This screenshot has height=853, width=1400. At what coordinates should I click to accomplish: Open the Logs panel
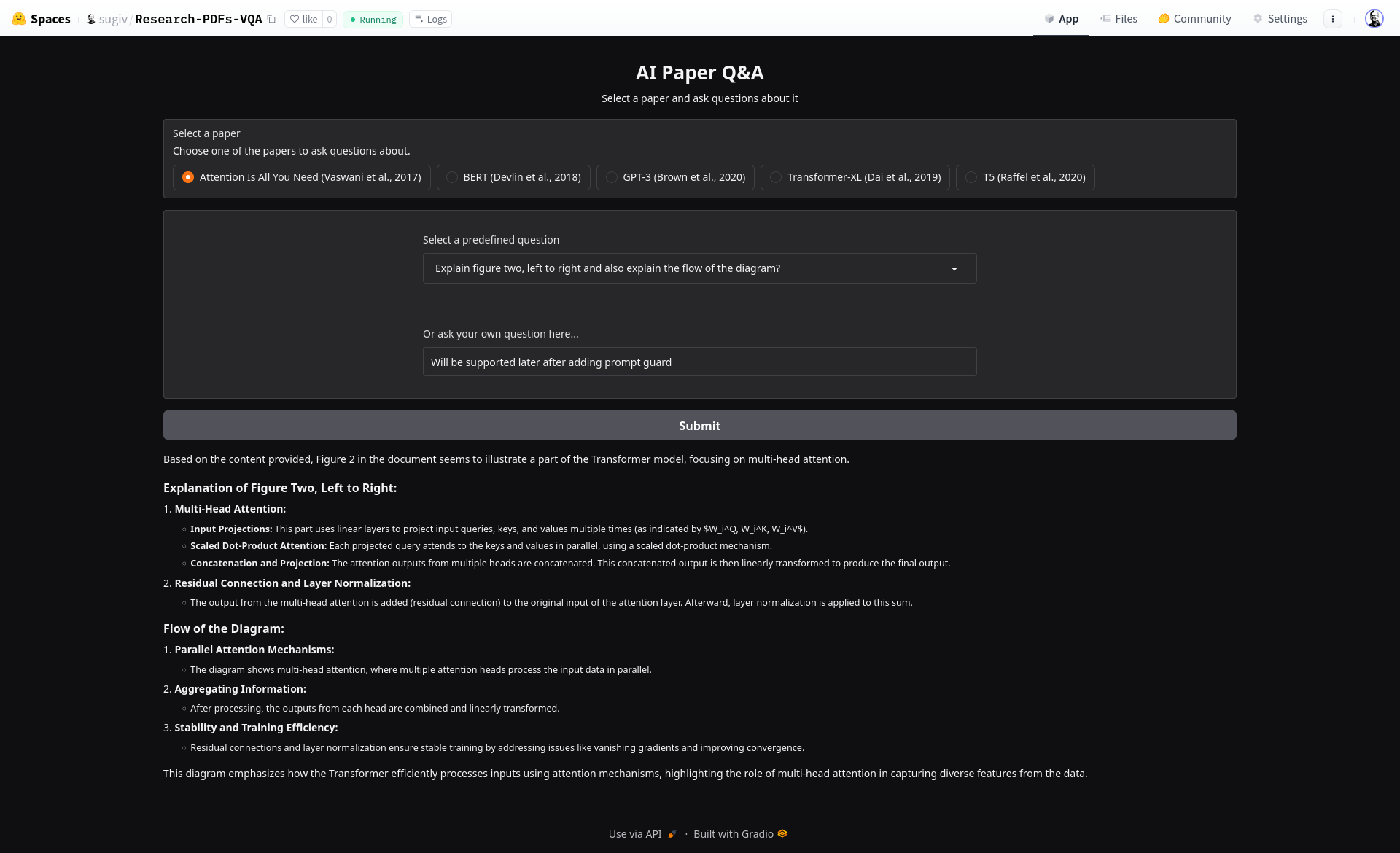click(431, 19)
